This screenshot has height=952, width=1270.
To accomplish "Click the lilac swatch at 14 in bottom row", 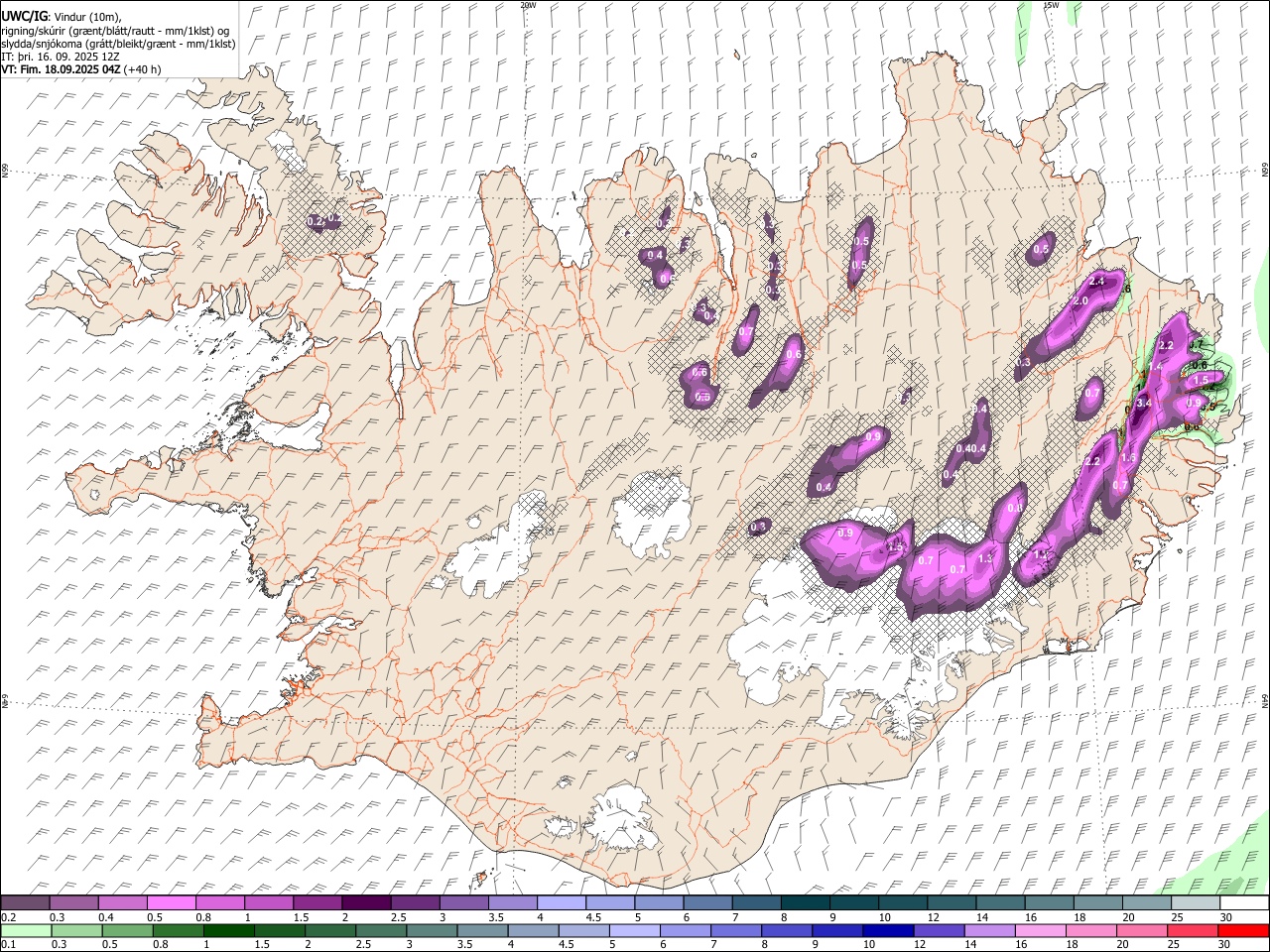I will coord(990,931).
